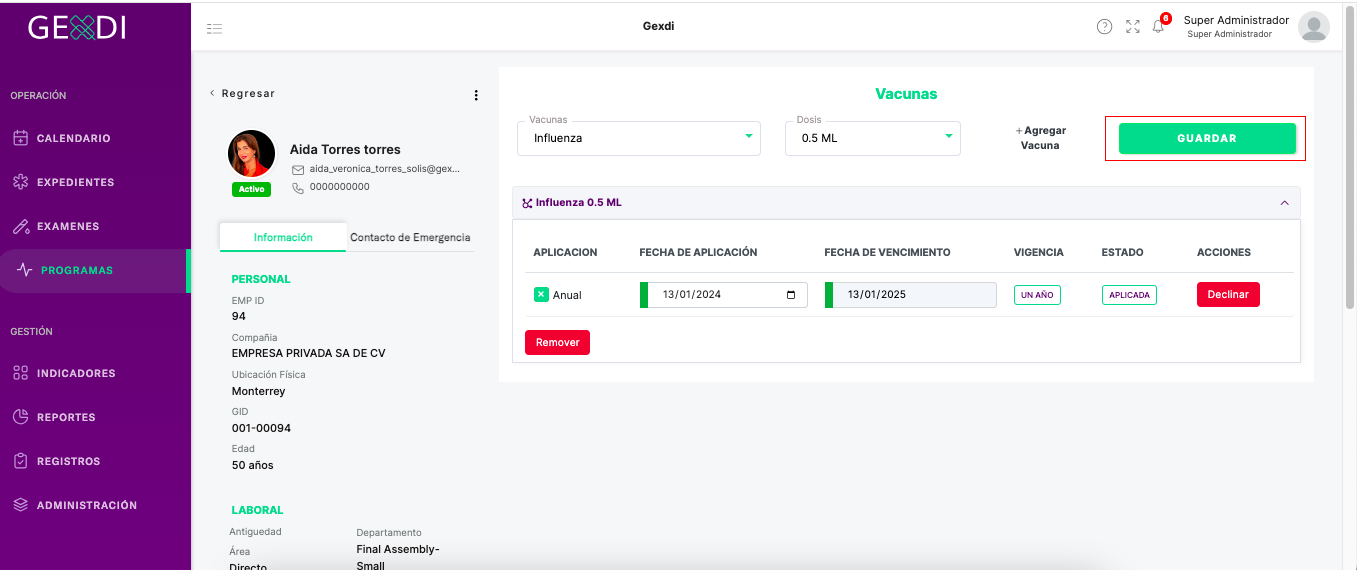Open the Dosis 0.5 ML dropdown
This screenshot has height=570, width=1357.
(x=873, y=138)
